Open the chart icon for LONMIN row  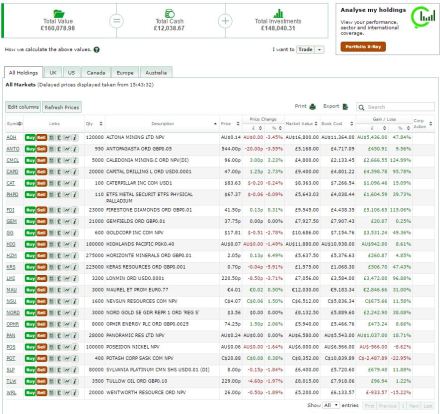click(67, 278)
